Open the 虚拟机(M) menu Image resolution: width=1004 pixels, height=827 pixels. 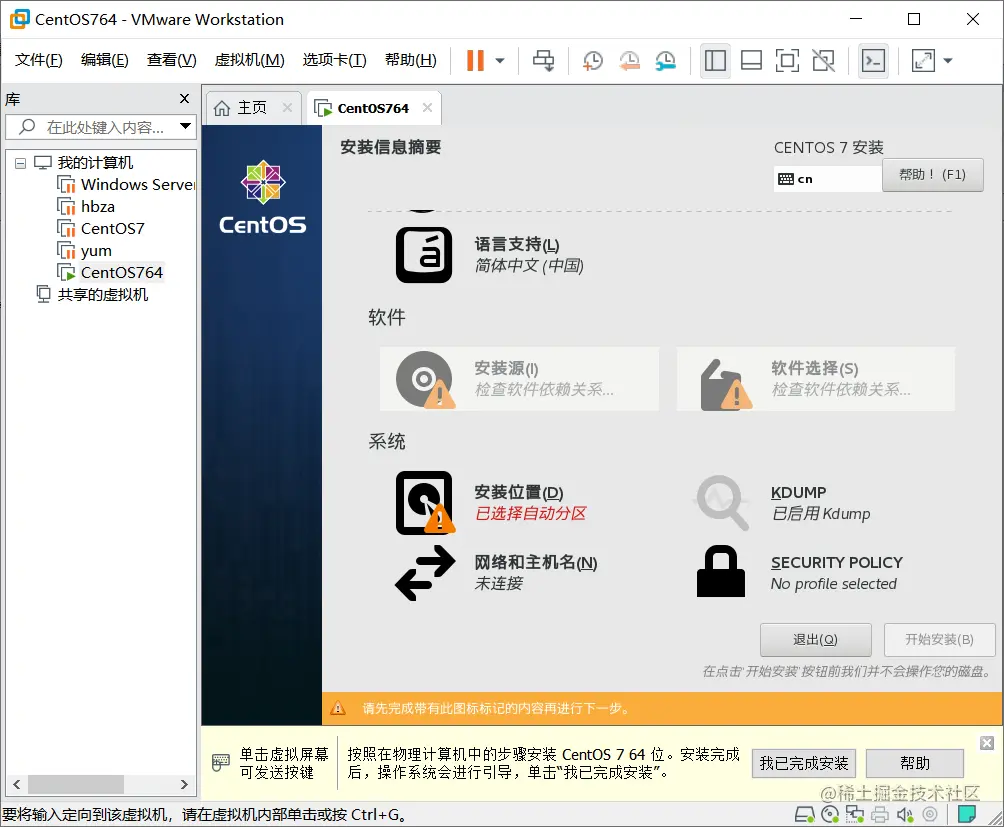pos(249,60)
